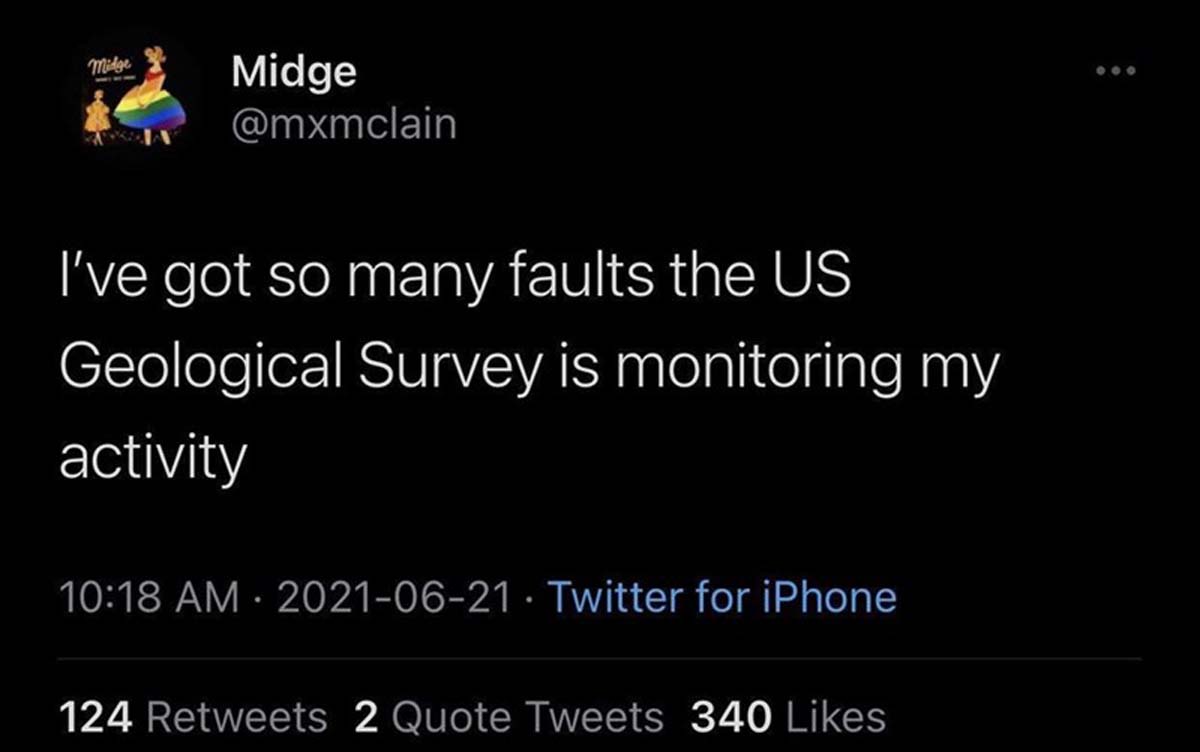Image resolution: width=1200 pixels, height=752 pixels.
Task: Open the Twitter for iPhone source link
Action: [723, 597]
